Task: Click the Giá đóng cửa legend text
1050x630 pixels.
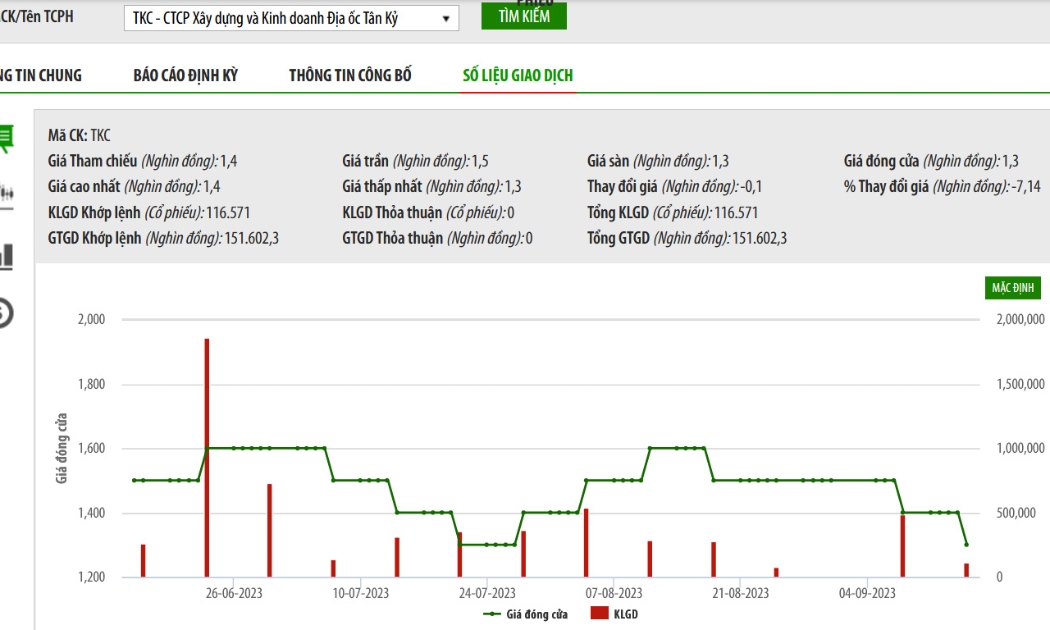Action: click(537, 614)
